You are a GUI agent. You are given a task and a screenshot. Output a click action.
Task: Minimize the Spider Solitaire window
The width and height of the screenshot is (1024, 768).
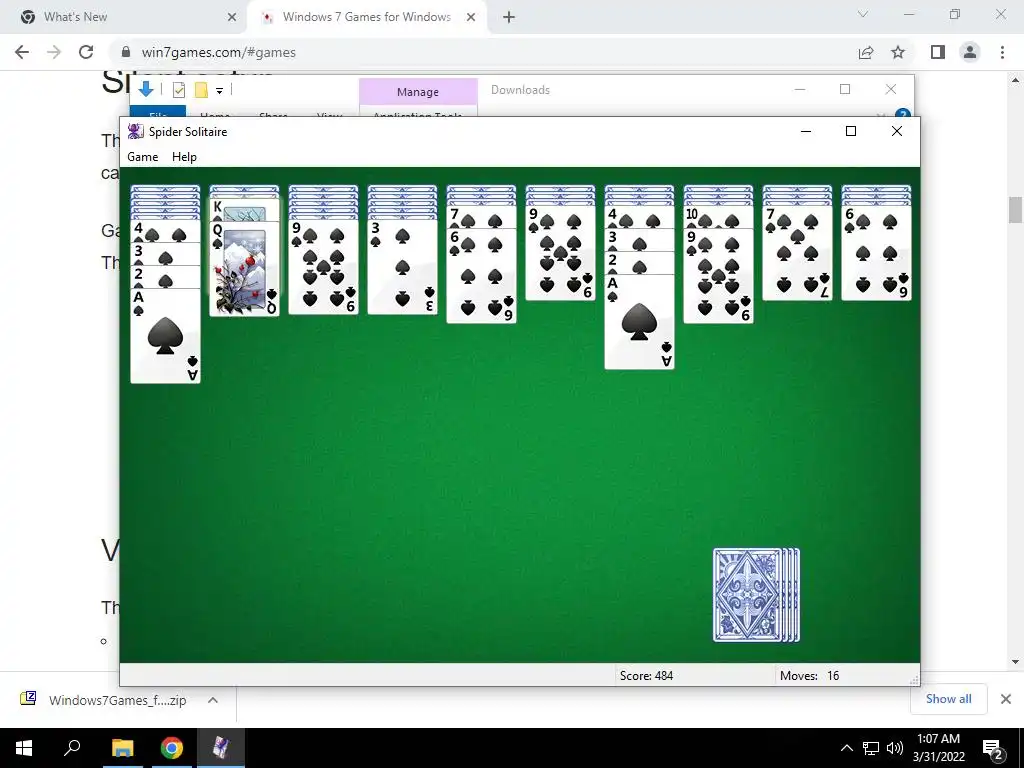(x=806, y=131)
